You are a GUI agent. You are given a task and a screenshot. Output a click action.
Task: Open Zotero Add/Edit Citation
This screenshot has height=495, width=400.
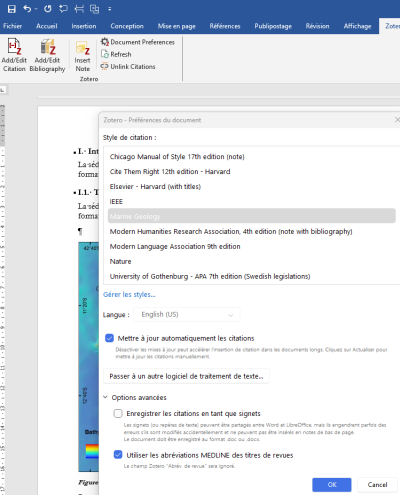pos(14,55)
